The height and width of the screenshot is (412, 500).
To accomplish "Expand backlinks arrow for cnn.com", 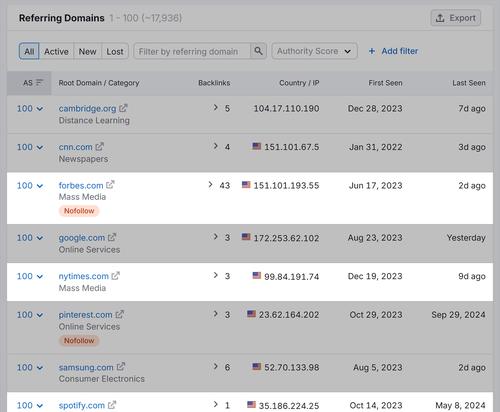I will coord(216,146).
